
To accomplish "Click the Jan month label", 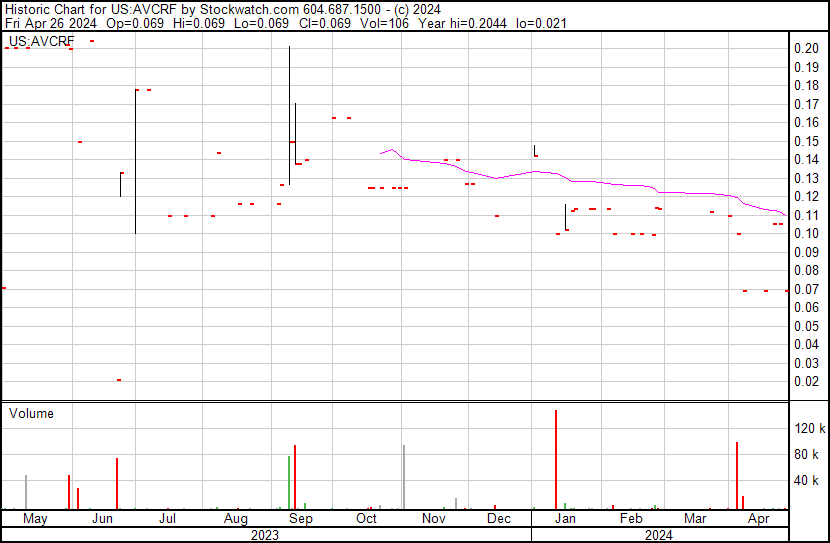I will click(x=565, y=519).
